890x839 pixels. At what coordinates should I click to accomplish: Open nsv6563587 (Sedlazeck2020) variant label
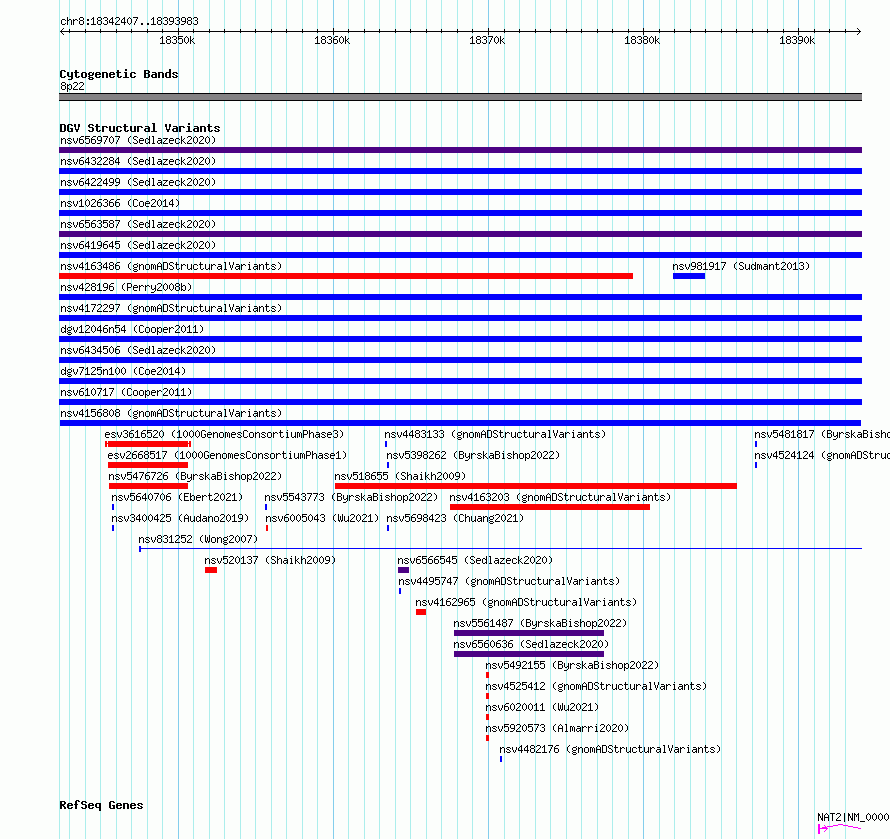tap(138, 224)
